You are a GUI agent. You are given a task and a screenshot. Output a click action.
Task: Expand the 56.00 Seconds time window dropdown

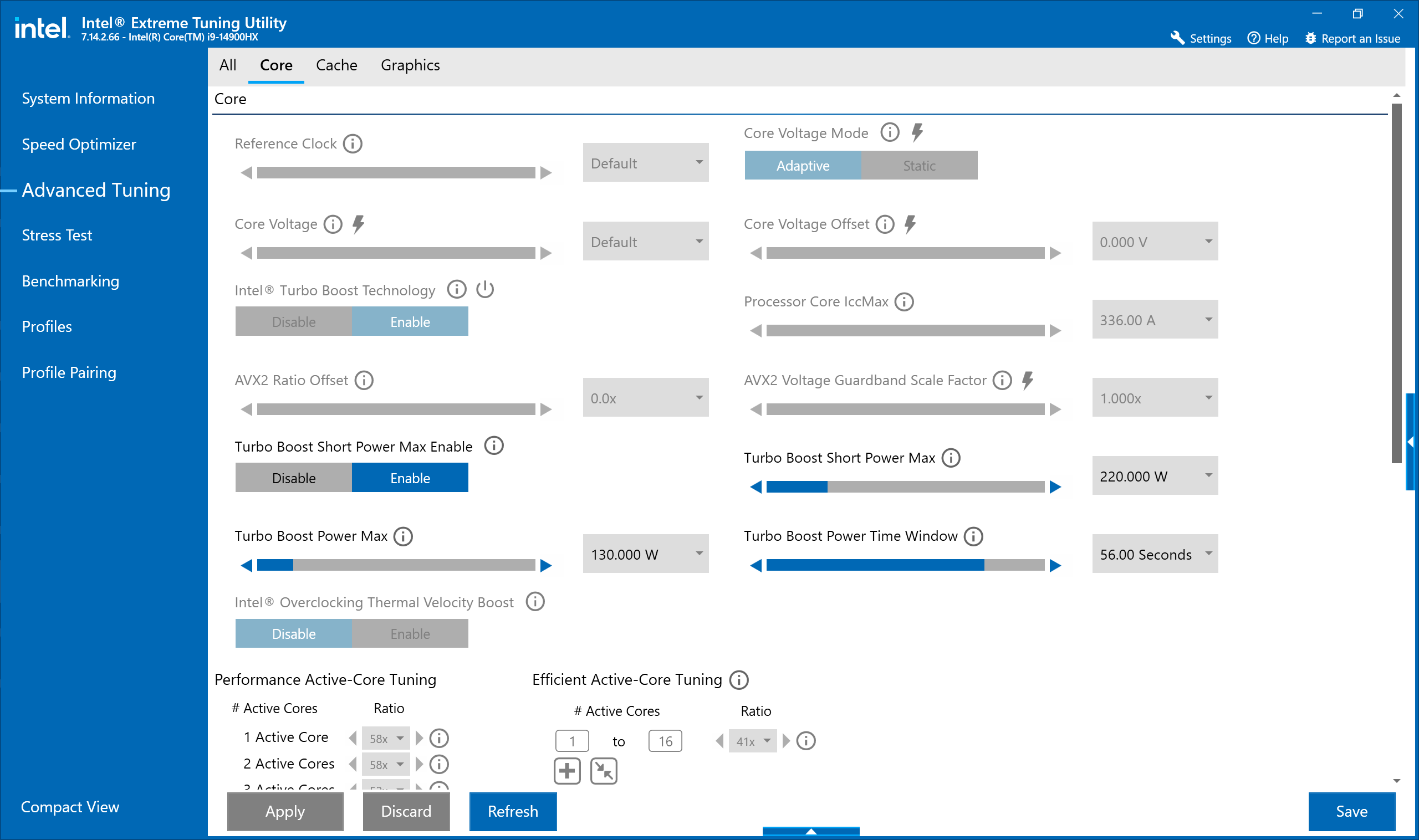tap(1155, 554)
